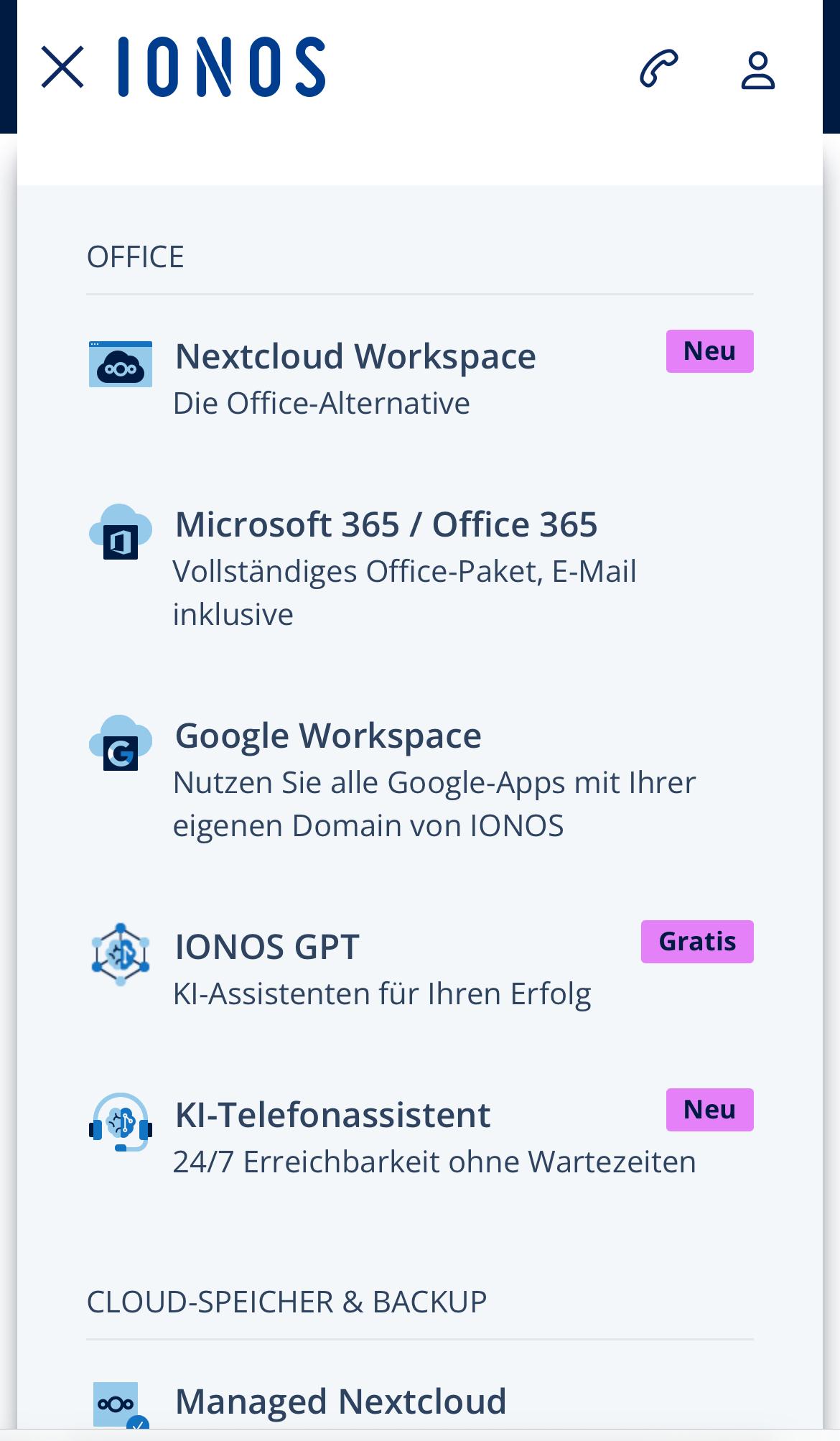Open KI-Telefonassistent menu item
The width and height of the screenshot is (840, 1441).
[x=332, y=1116]
